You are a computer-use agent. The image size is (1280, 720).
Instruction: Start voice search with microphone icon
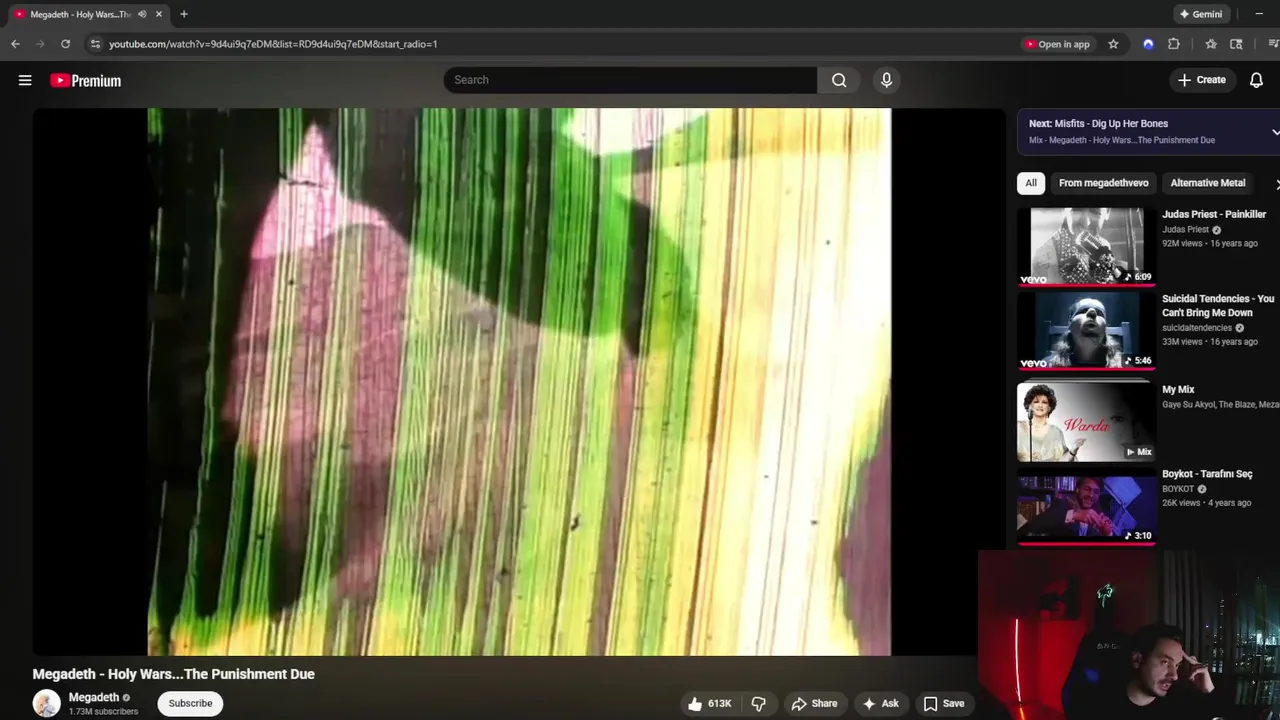tap(886, 80)
